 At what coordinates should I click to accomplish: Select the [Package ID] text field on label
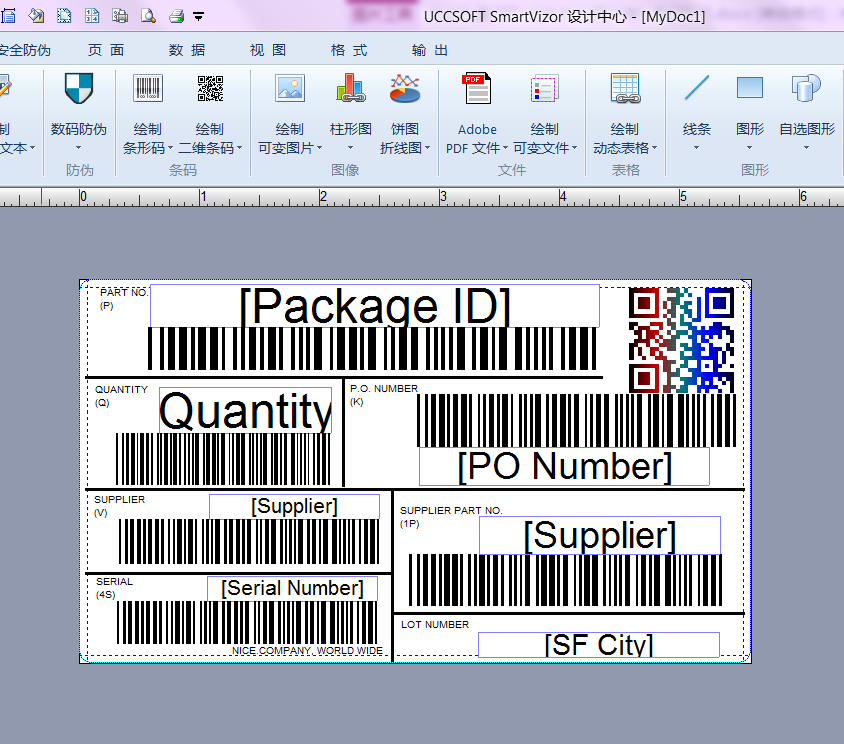(x=375, y=306)
